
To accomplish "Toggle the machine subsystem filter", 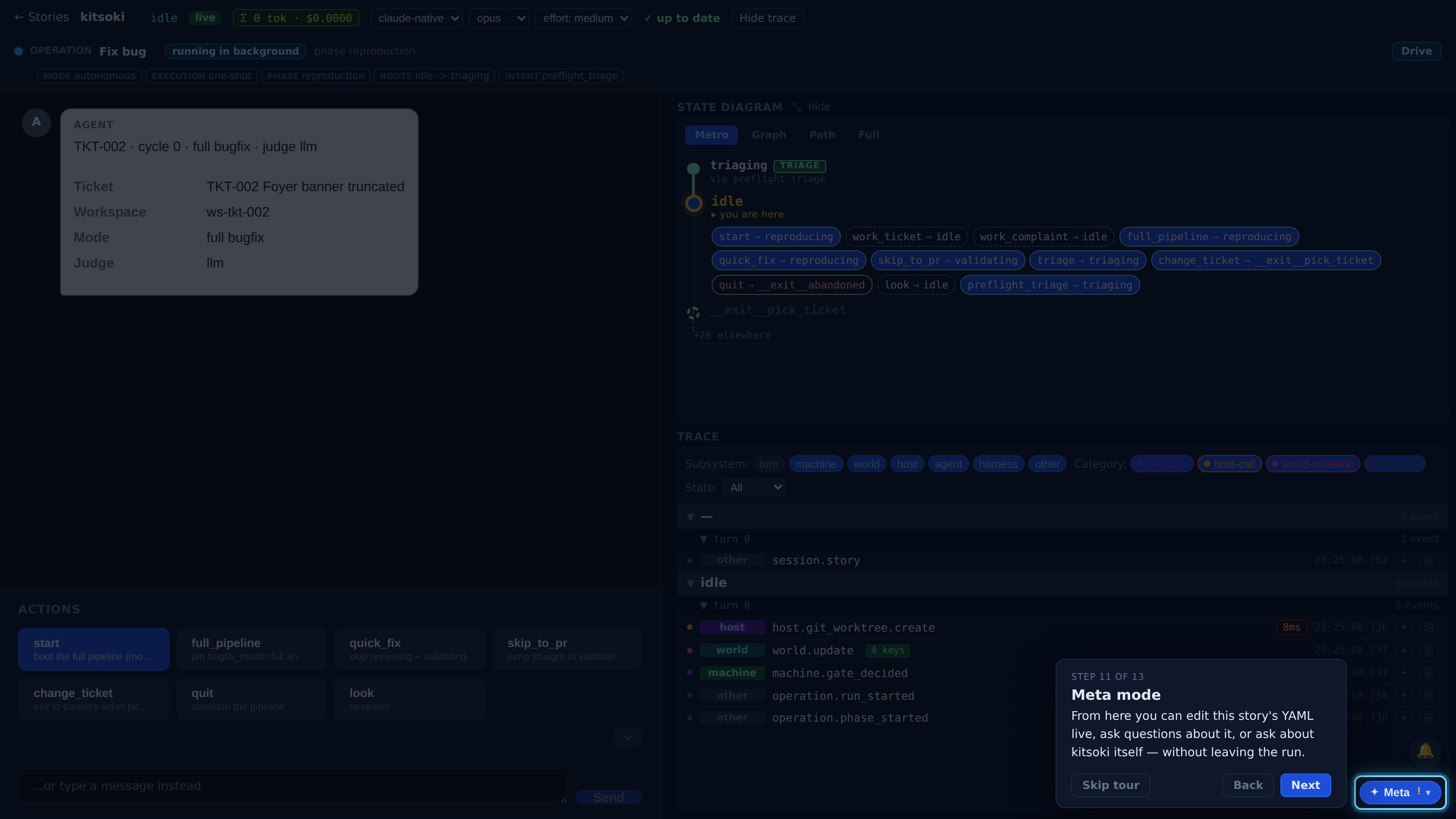I will [816, 464].
